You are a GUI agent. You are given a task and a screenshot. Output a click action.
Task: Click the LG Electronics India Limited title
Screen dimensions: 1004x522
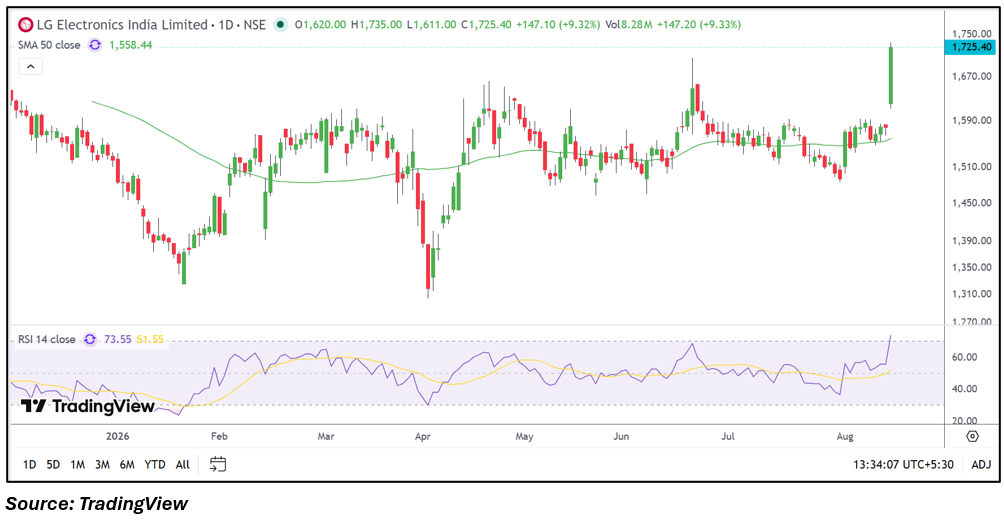(122, 25)
